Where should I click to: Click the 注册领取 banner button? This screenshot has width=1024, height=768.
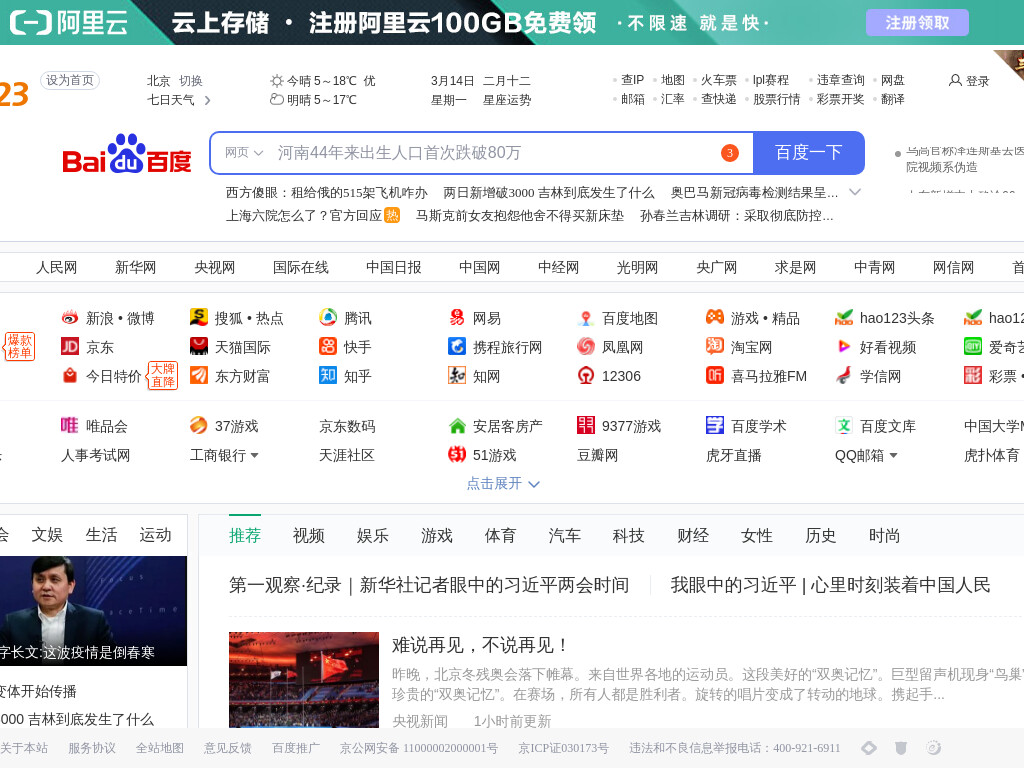point(917,23)
